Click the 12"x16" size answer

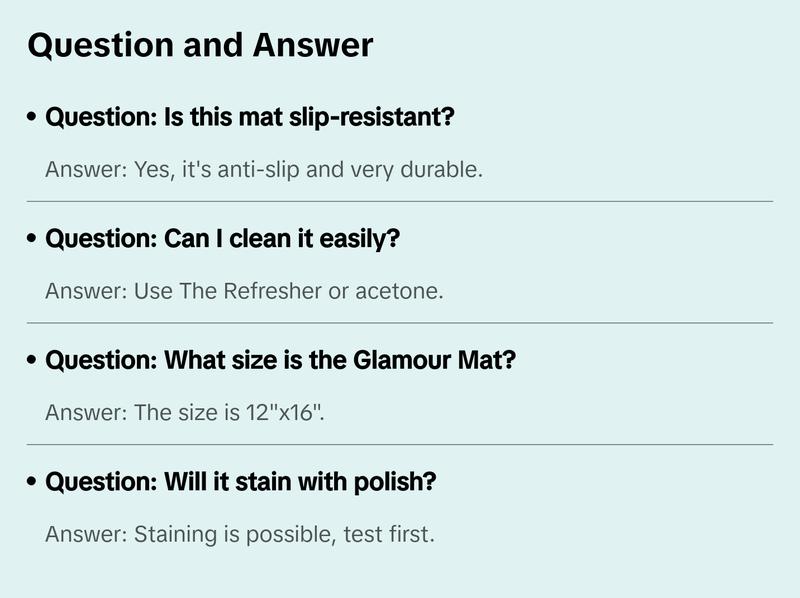click(185, 412)
